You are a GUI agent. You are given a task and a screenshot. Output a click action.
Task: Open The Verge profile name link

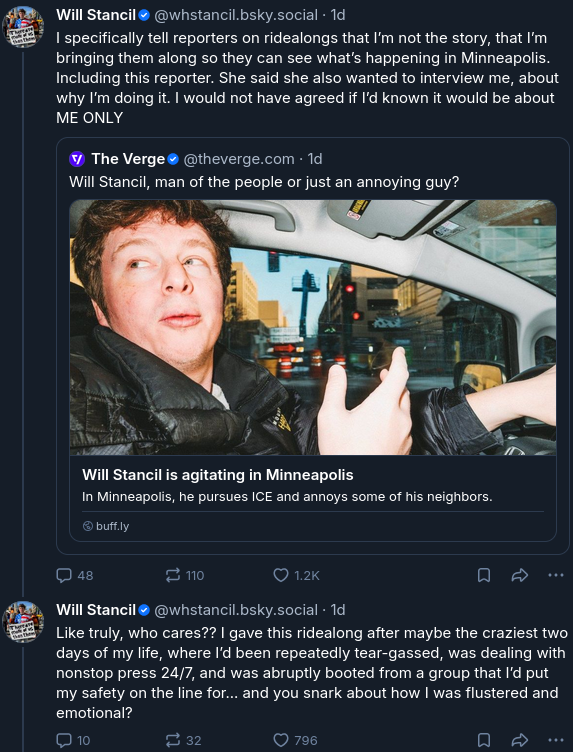point(128,159)
